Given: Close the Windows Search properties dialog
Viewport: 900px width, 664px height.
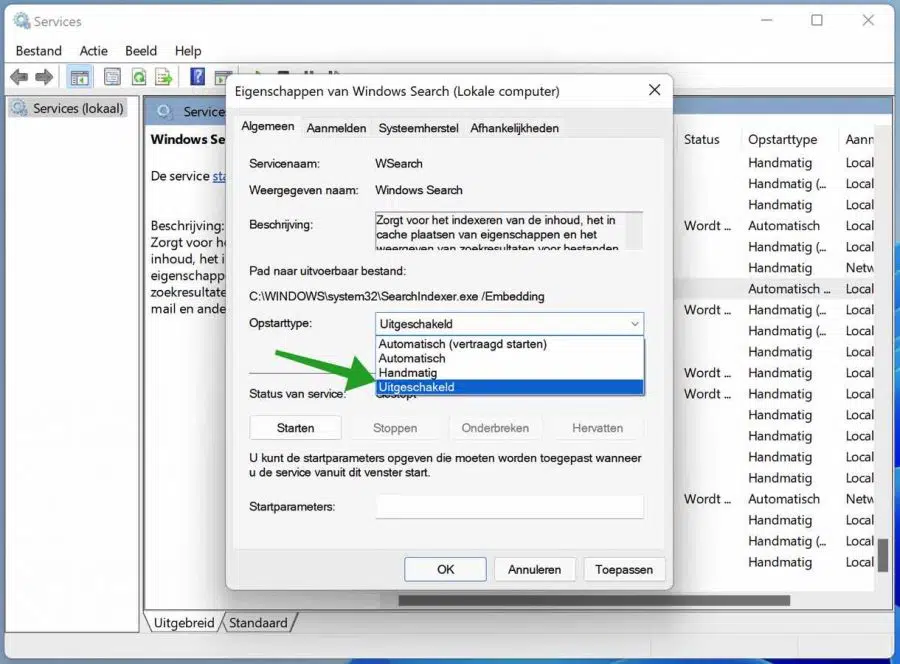Looking at the screenshot, I should point(654,90).
